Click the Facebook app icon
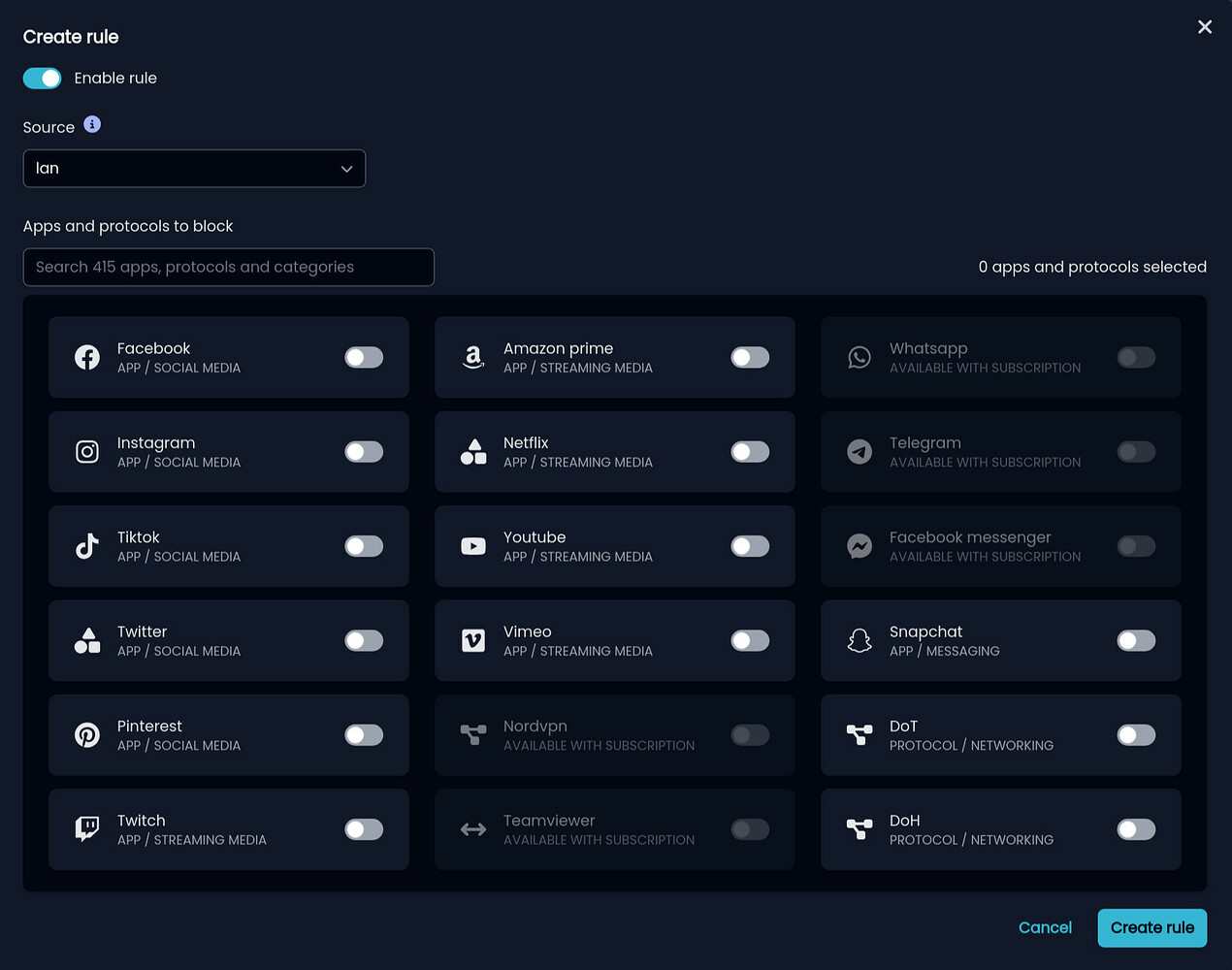Screen dimensions: 1232x970 [87, 357]
